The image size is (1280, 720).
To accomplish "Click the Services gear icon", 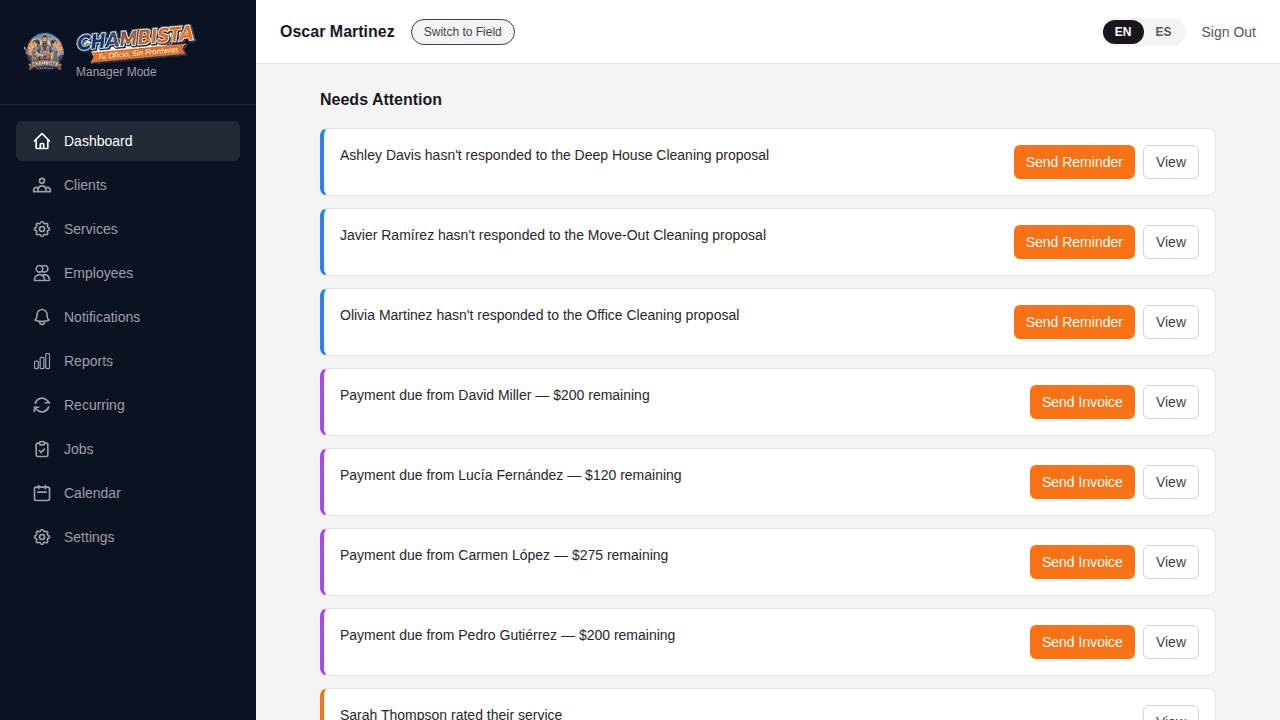I will click(x=42, y=229).
